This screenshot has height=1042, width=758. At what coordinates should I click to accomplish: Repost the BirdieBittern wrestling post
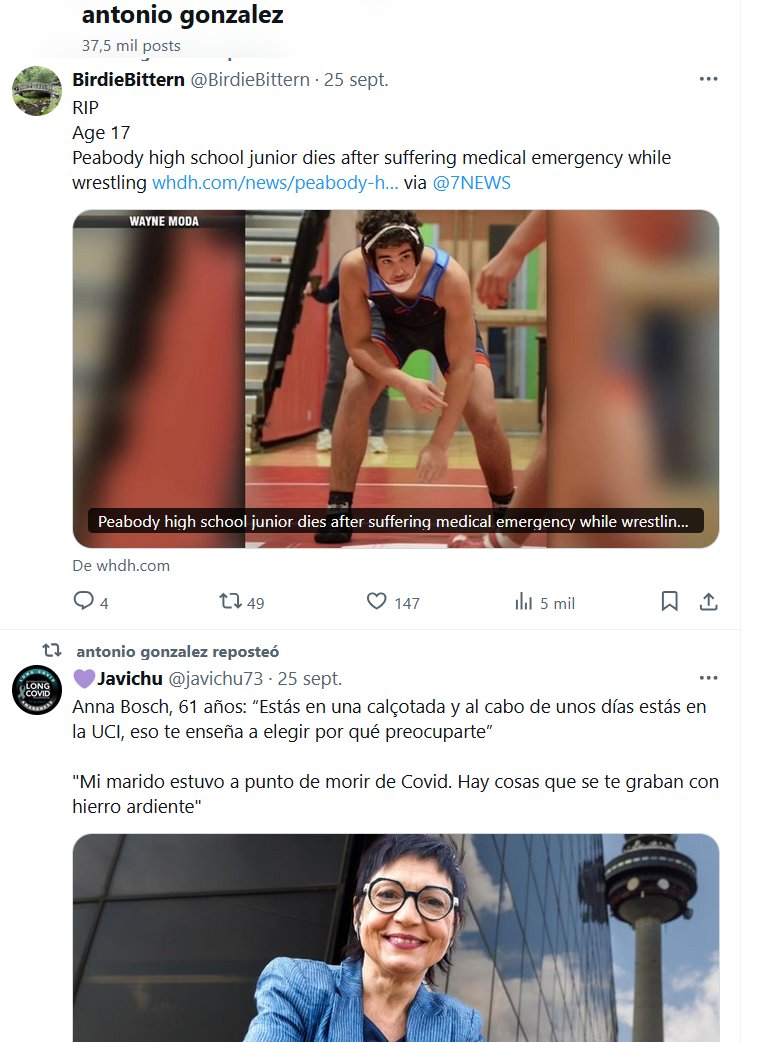[x=231, y=601]
